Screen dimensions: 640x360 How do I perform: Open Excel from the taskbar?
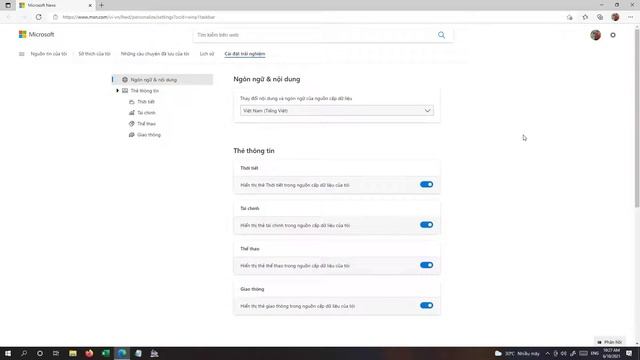(106, 353)
